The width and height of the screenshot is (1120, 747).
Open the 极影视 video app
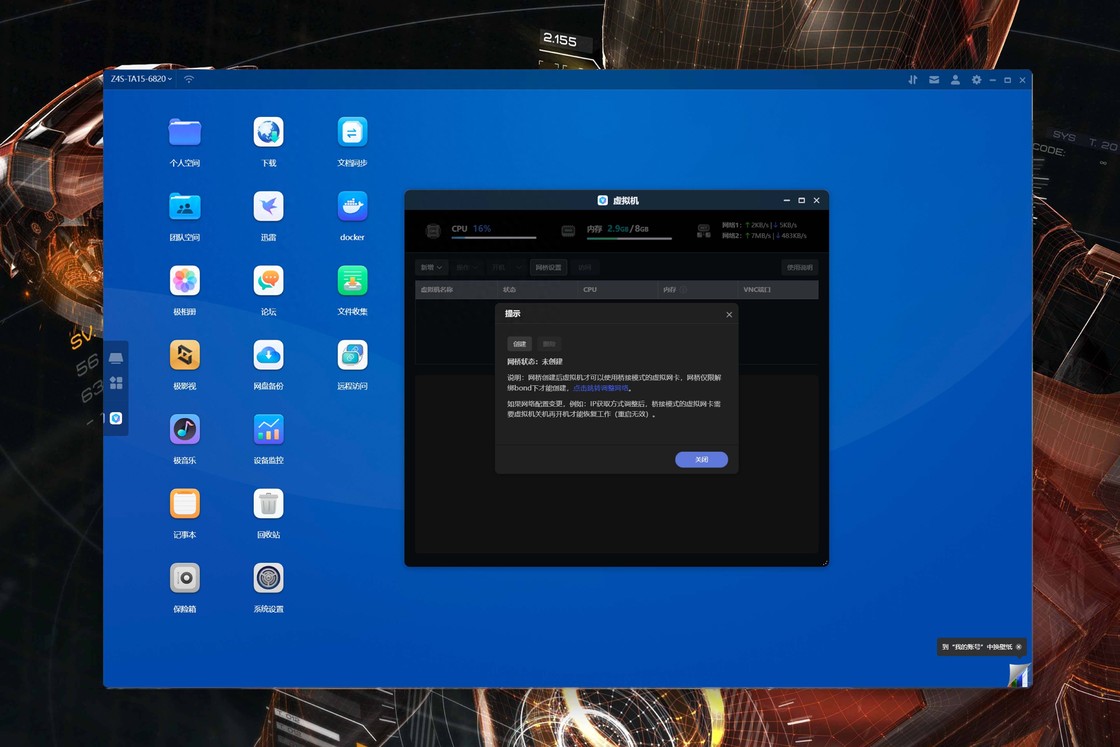point(184,355)
